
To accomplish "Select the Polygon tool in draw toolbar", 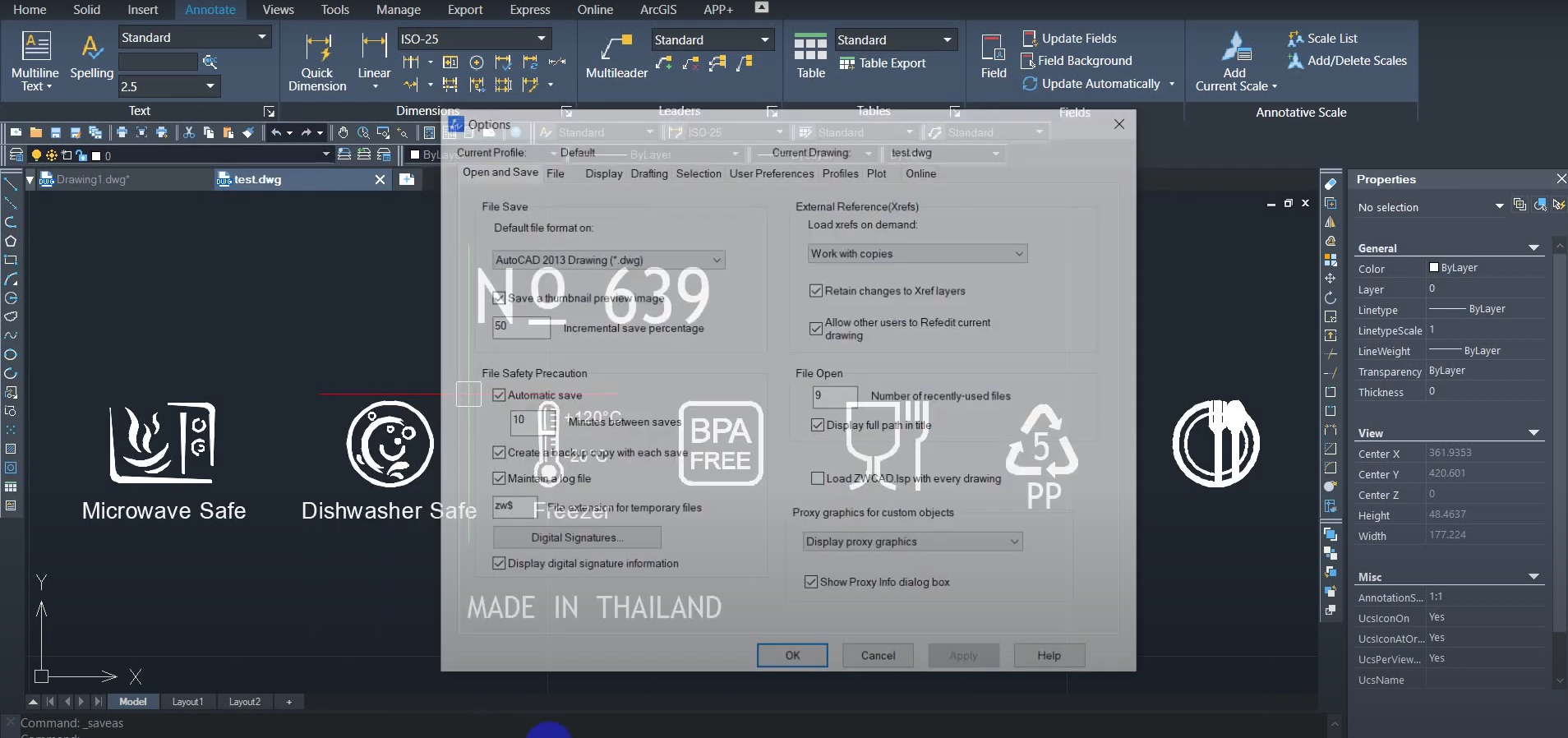I will pyautogui.click(x=11, y=241).
